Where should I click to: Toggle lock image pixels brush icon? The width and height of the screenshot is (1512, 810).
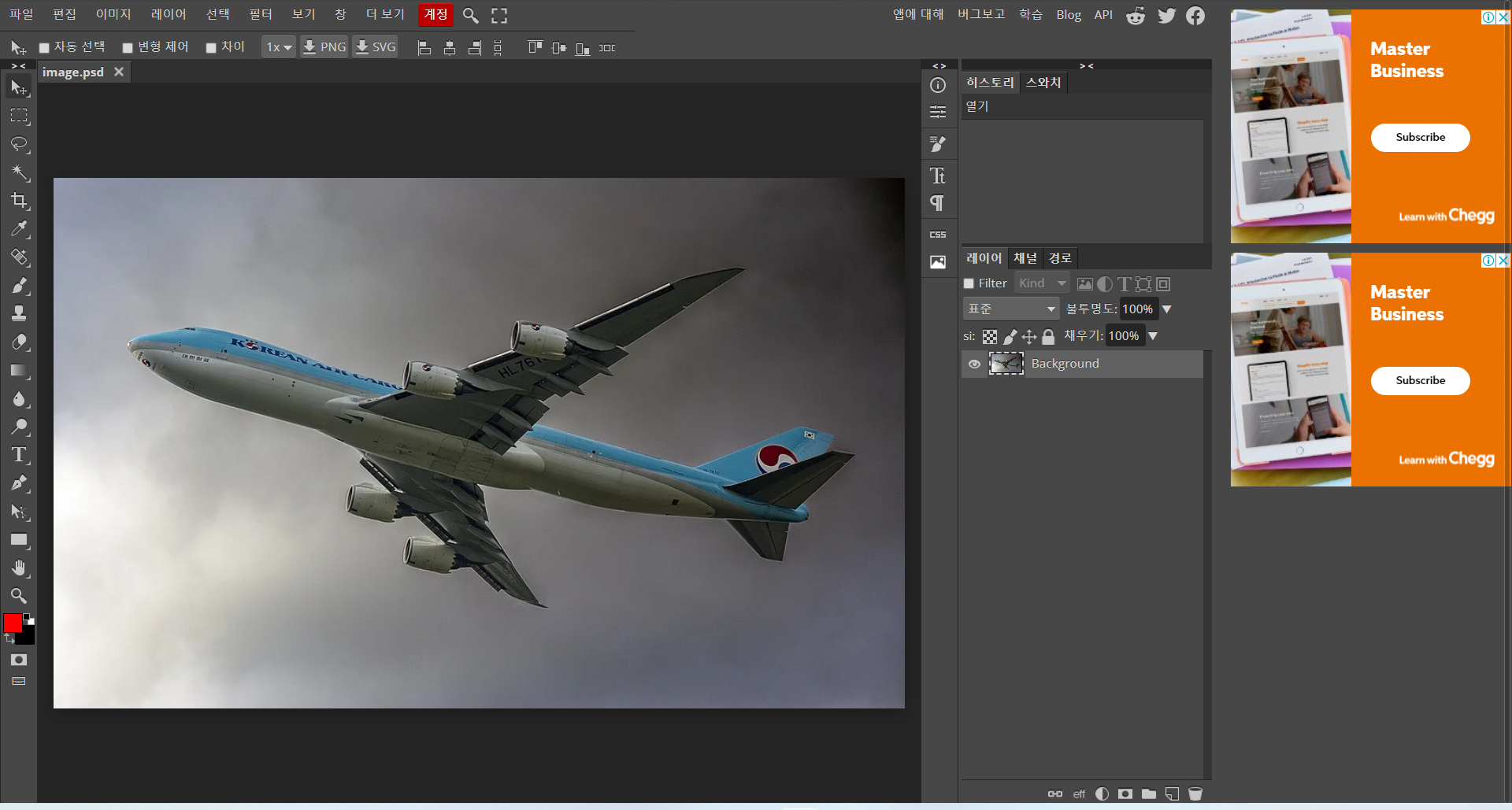(1010, 337)
